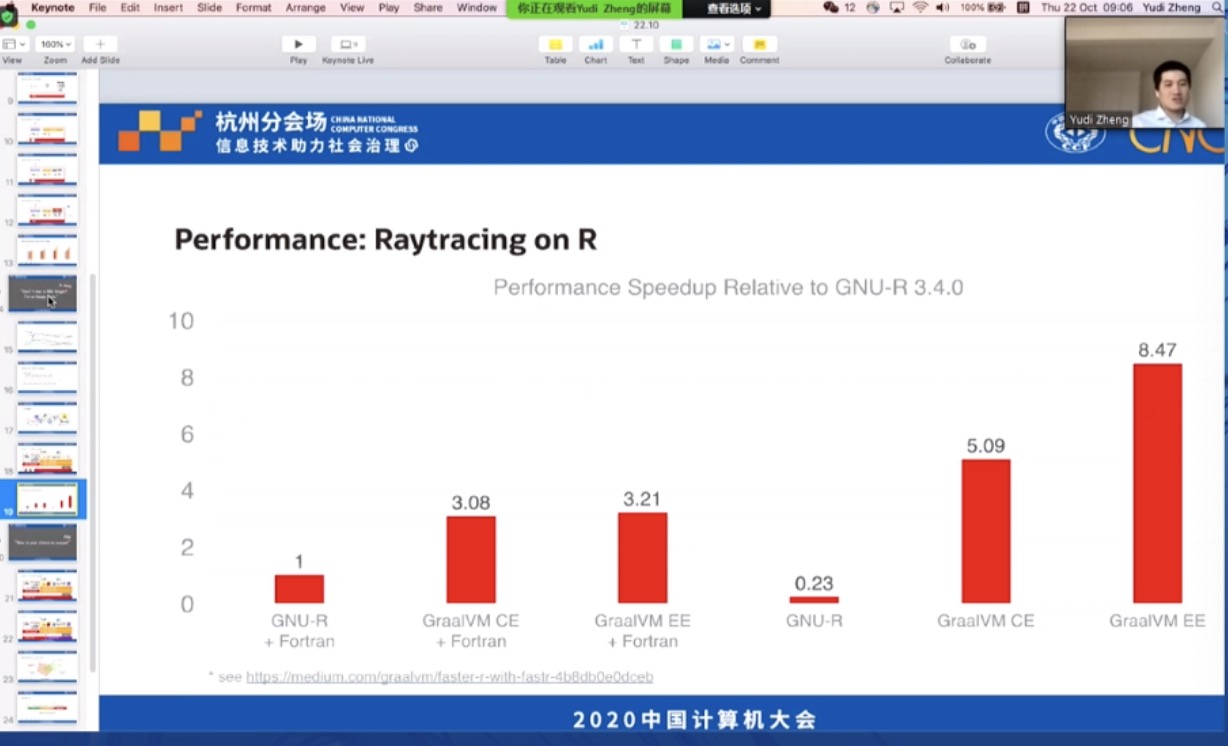1228x746 pixels.
Task: Click the slide title "Performance: Raytracing on R"
Action: click(x=386, y=240)
